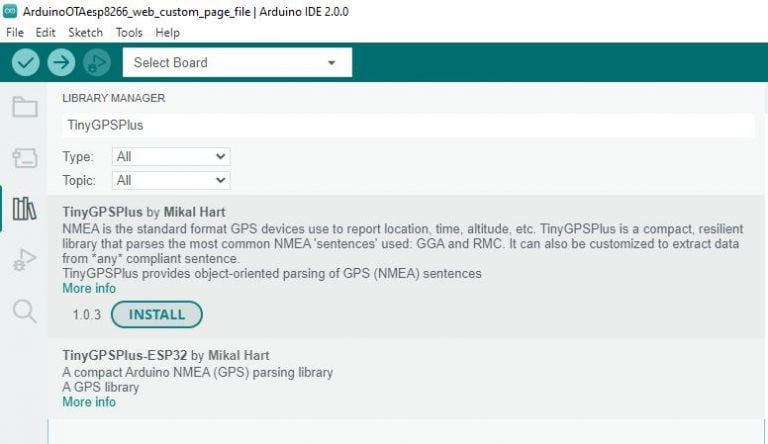
Task: Open the Type filter dropdown
Action: pos(171,156)
